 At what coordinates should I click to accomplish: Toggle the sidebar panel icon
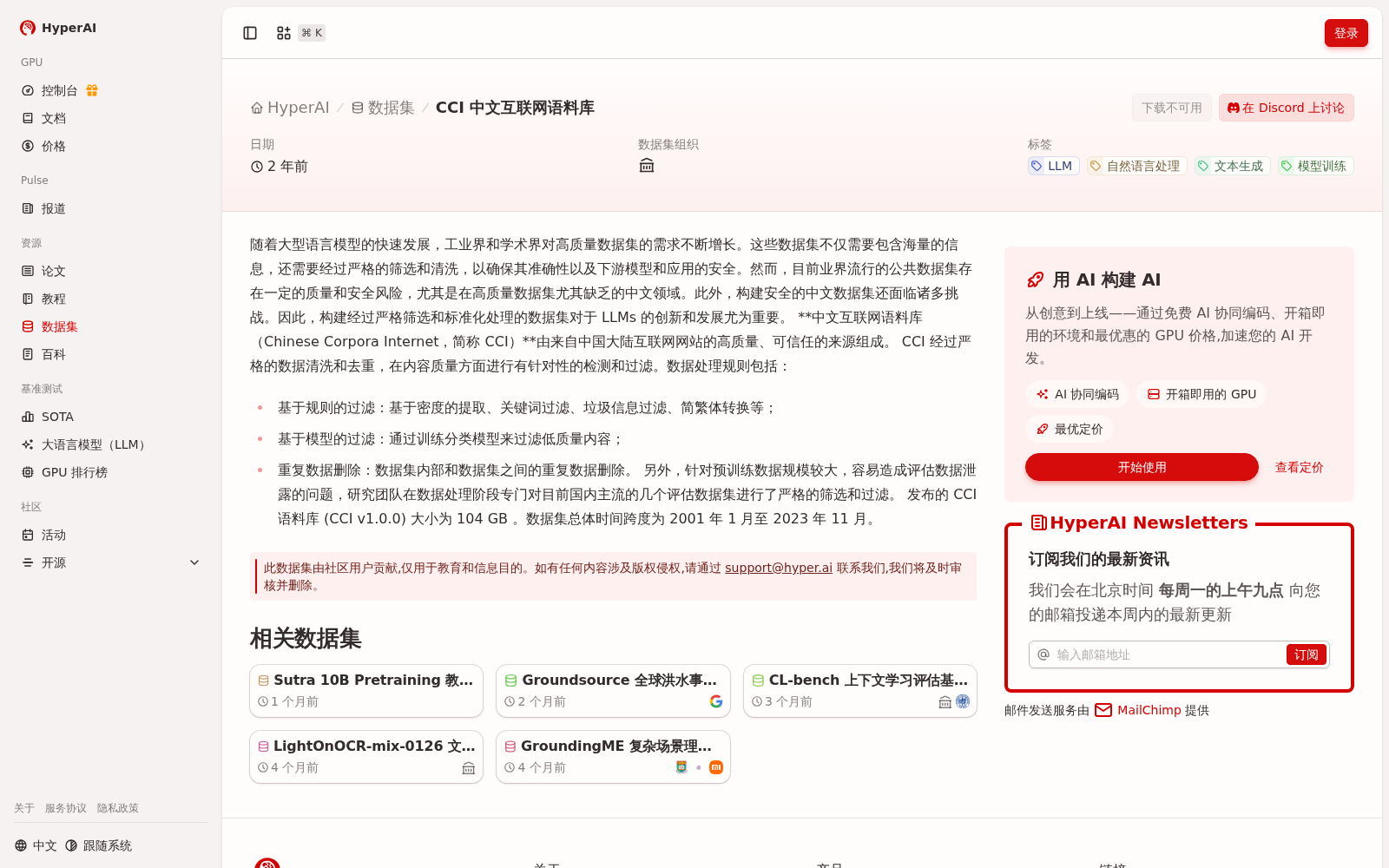[x=250, y=33]
